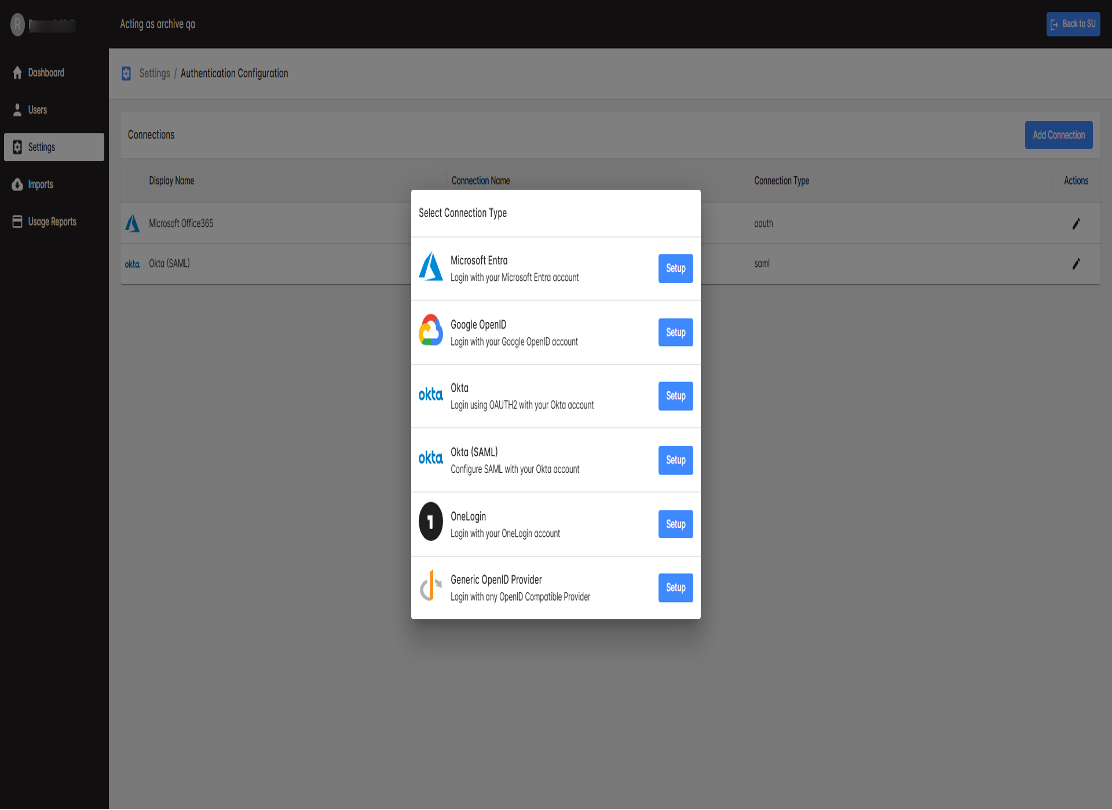The width and height of the screenshot is (1112, 810).
Task: Open the Imports sidebar item
Action: [40, 185]
